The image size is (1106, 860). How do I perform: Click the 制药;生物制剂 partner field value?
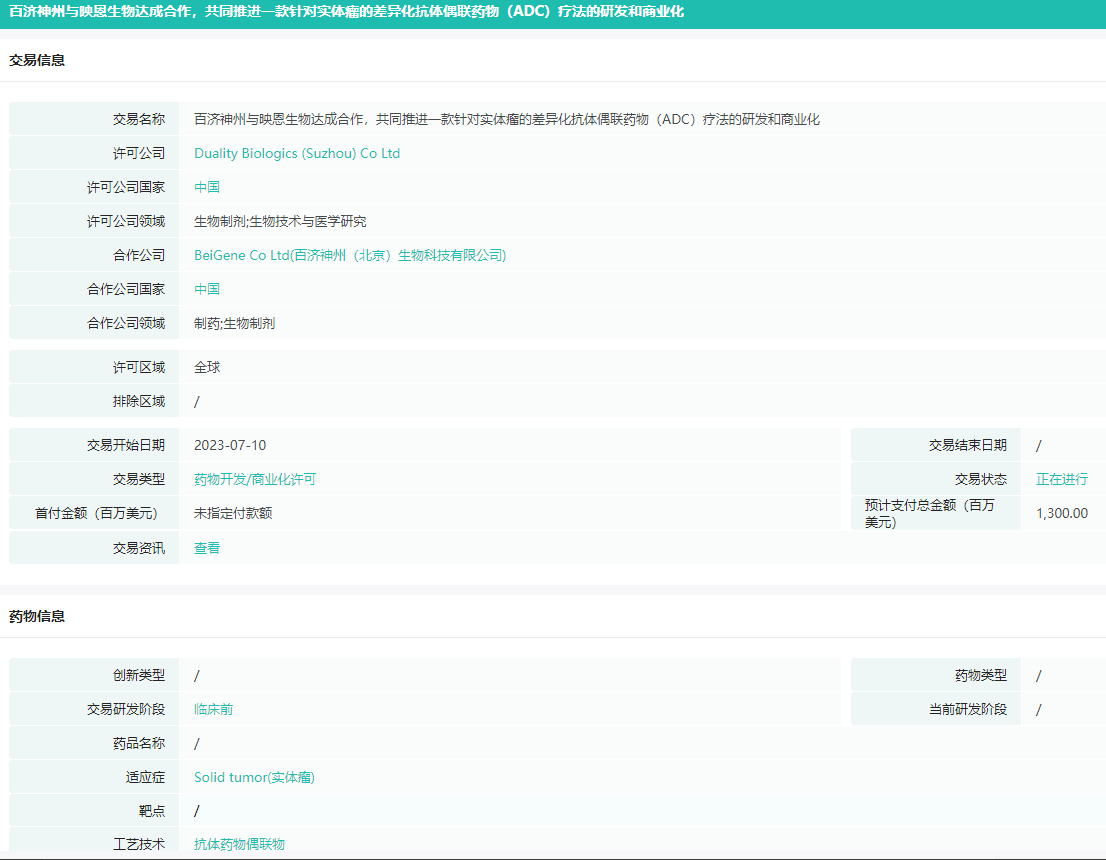(234, 323)
